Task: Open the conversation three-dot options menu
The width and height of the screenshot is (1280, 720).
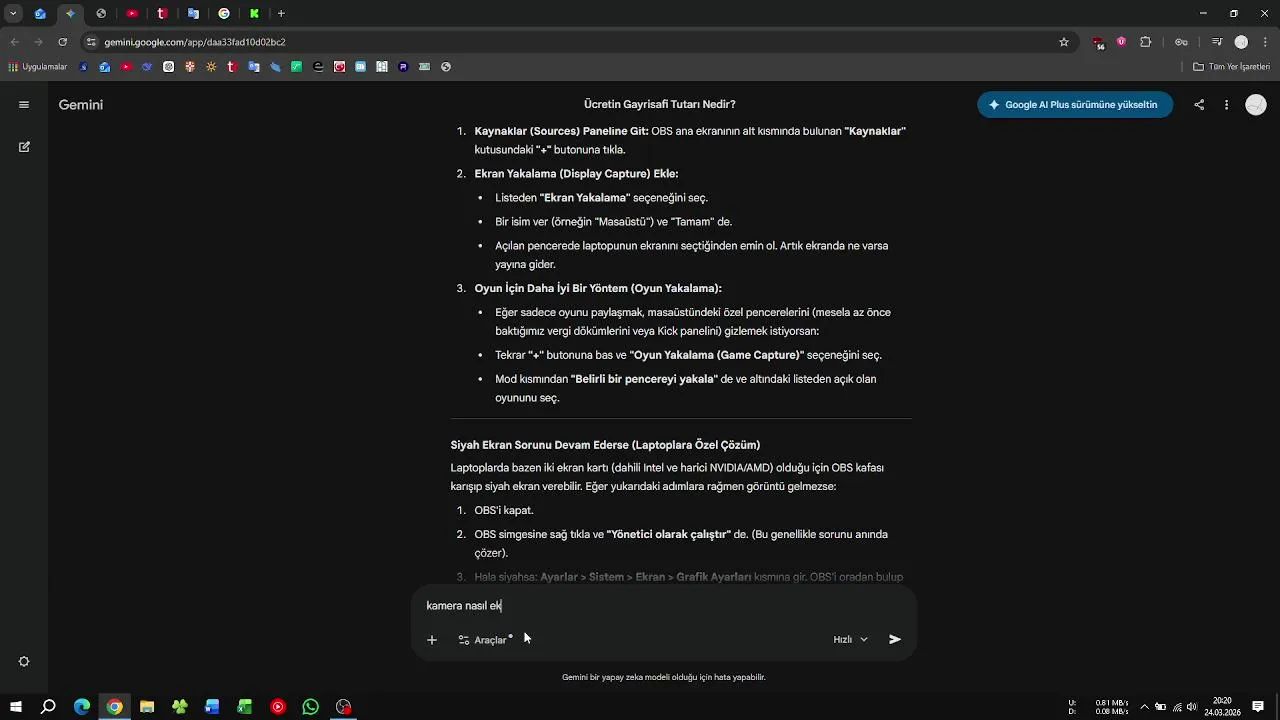Action: (x=1226, y=105)
